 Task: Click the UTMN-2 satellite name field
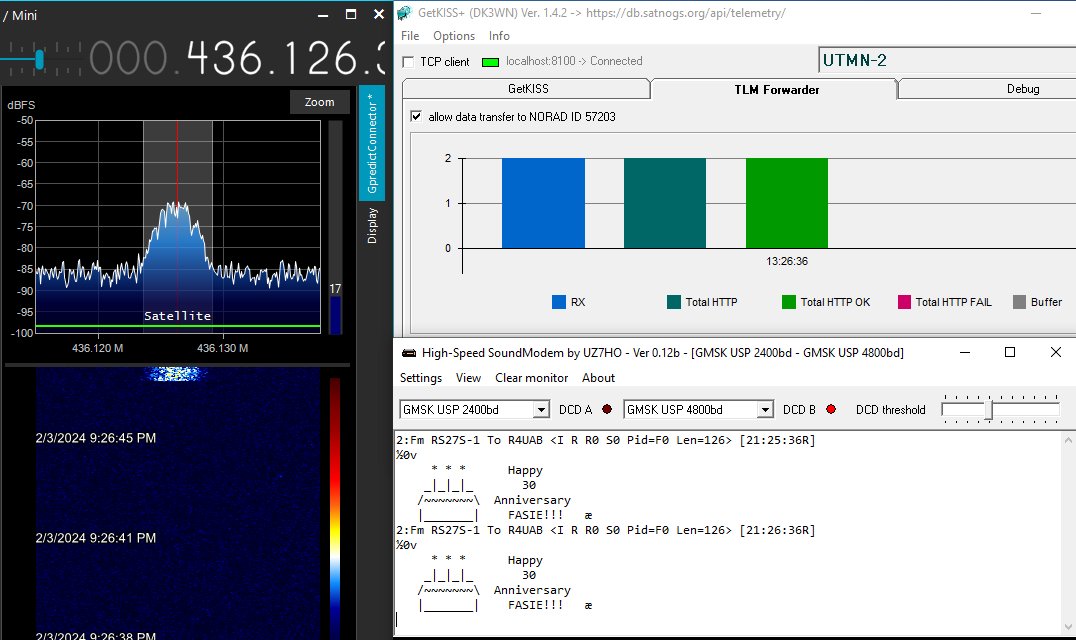(x=947, y=60)
